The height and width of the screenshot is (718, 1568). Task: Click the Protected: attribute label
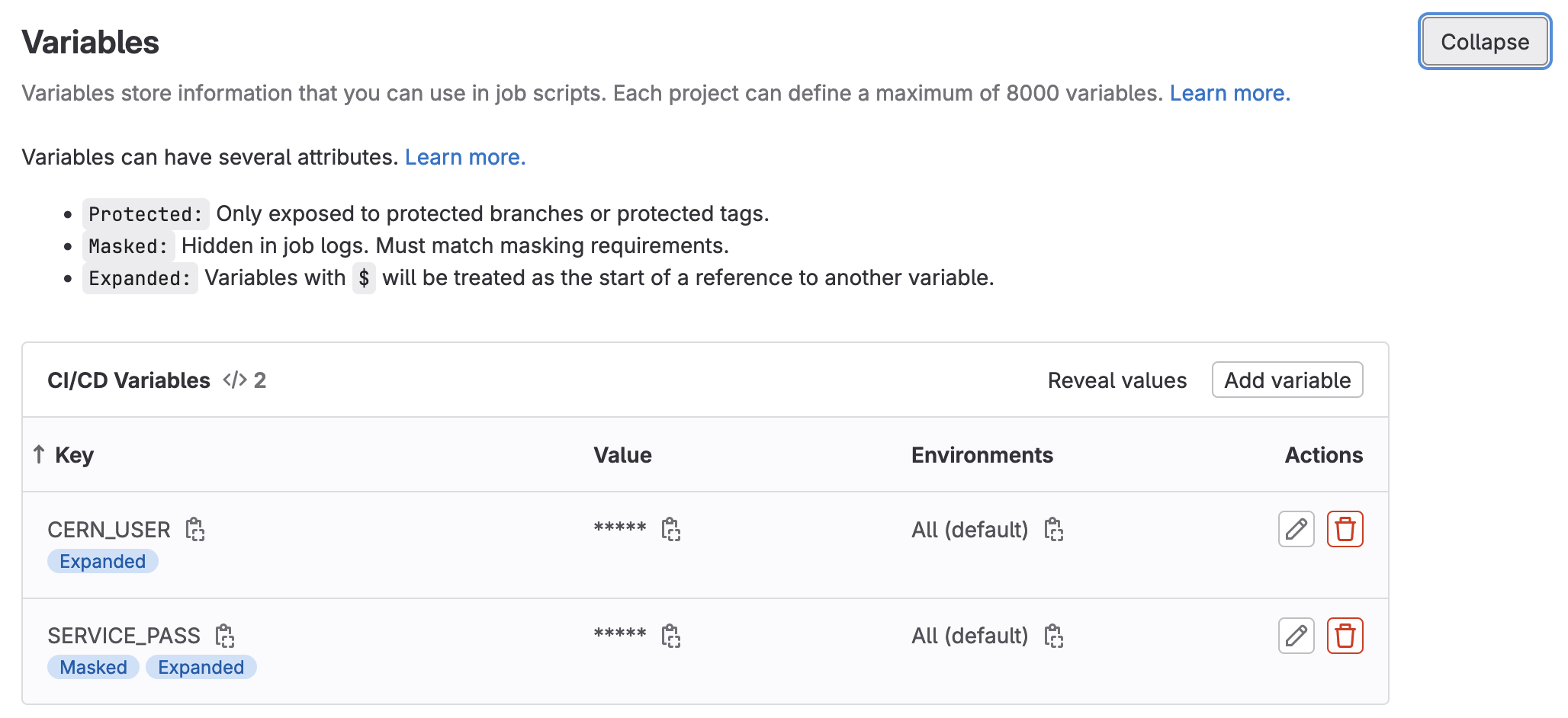146,214
